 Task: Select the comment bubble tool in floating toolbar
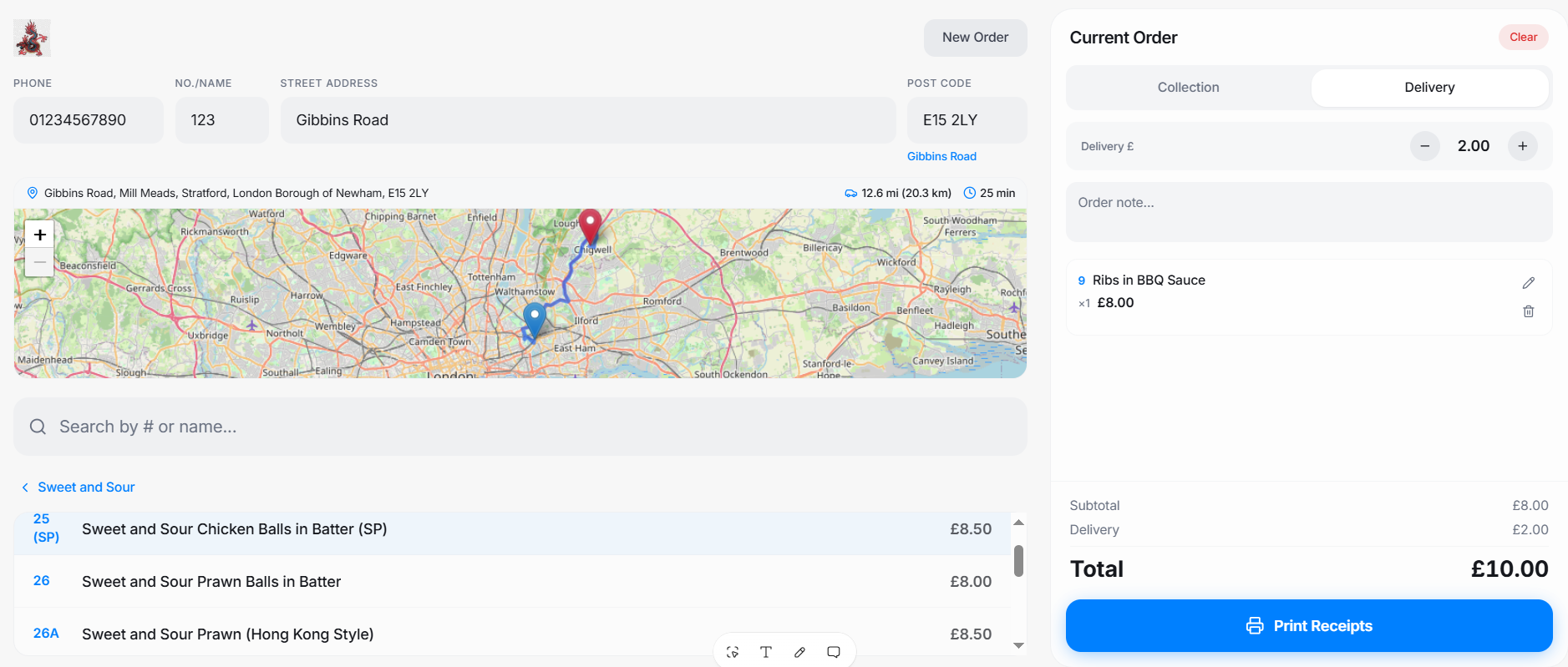[834, 652]
